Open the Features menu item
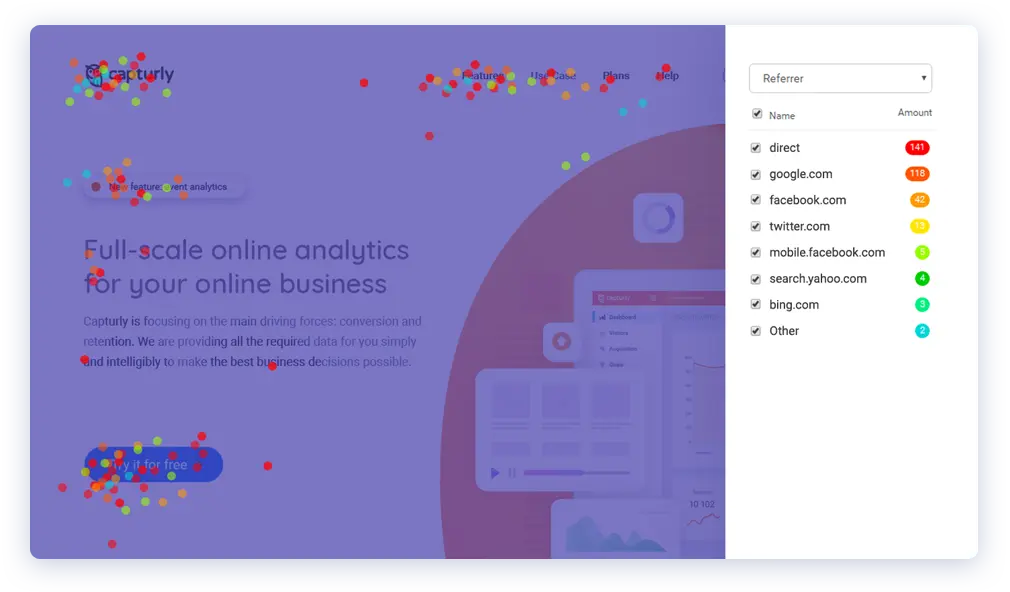The height and width of the screenshot is (592, 1010). point(483,75)
